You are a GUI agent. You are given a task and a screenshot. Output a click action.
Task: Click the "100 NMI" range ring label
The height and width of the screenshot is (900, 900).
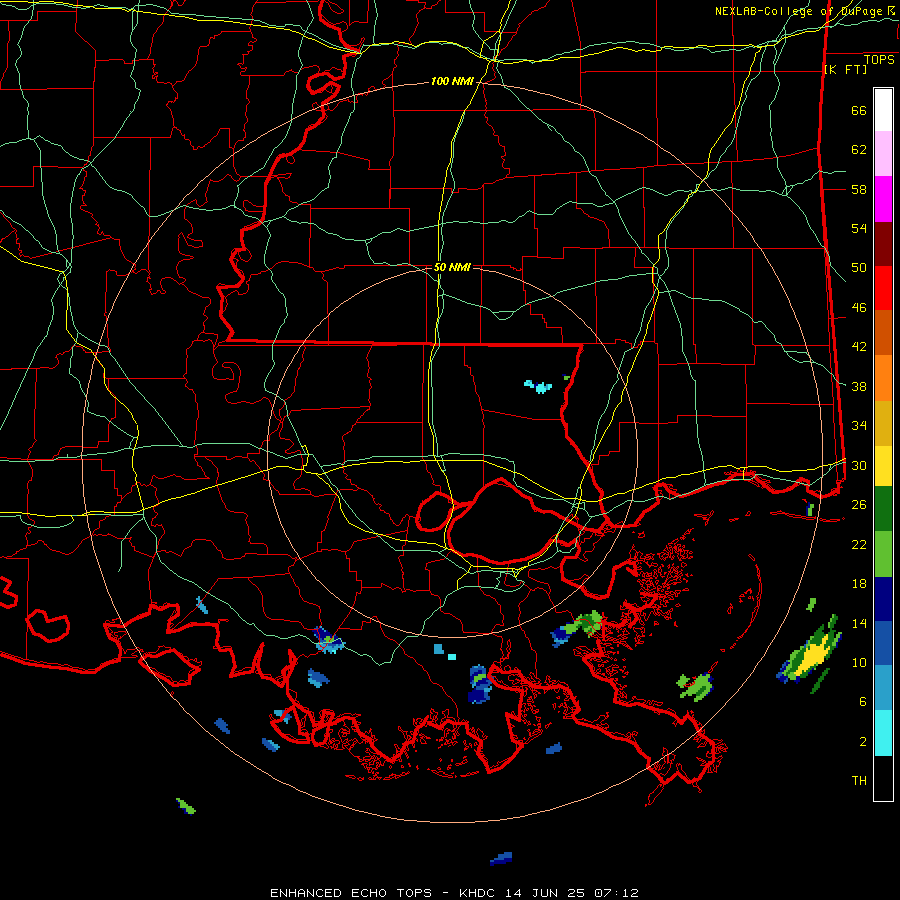[452, 82]
